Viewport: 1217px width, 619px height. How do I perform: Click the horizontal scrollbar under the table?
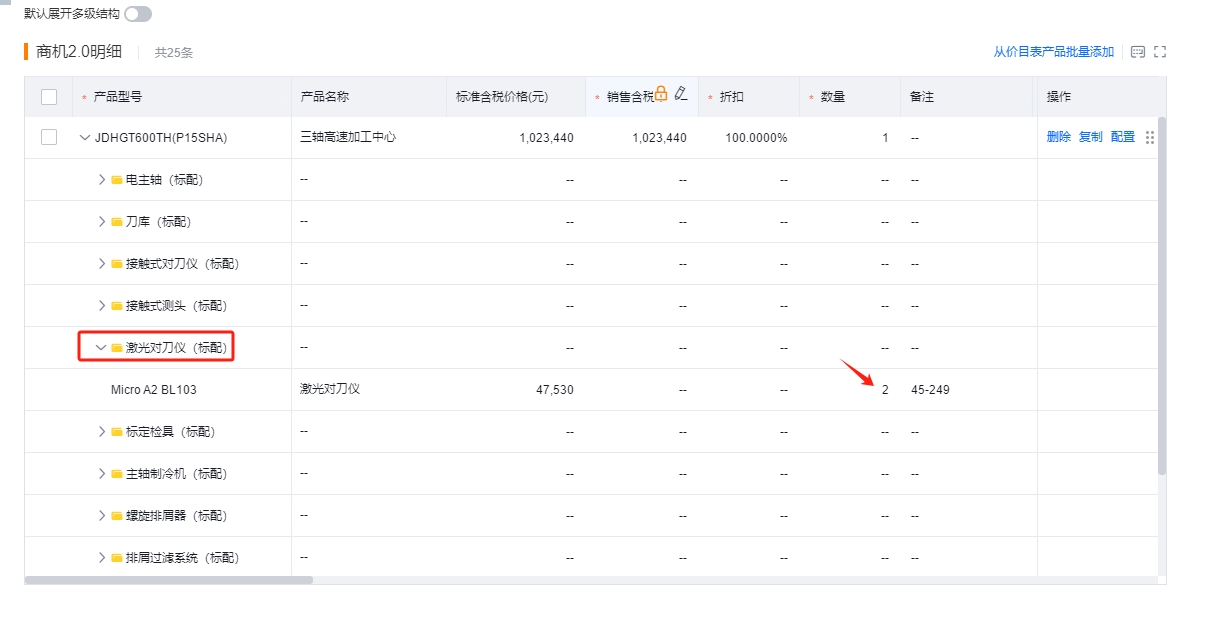pos(169,580)
